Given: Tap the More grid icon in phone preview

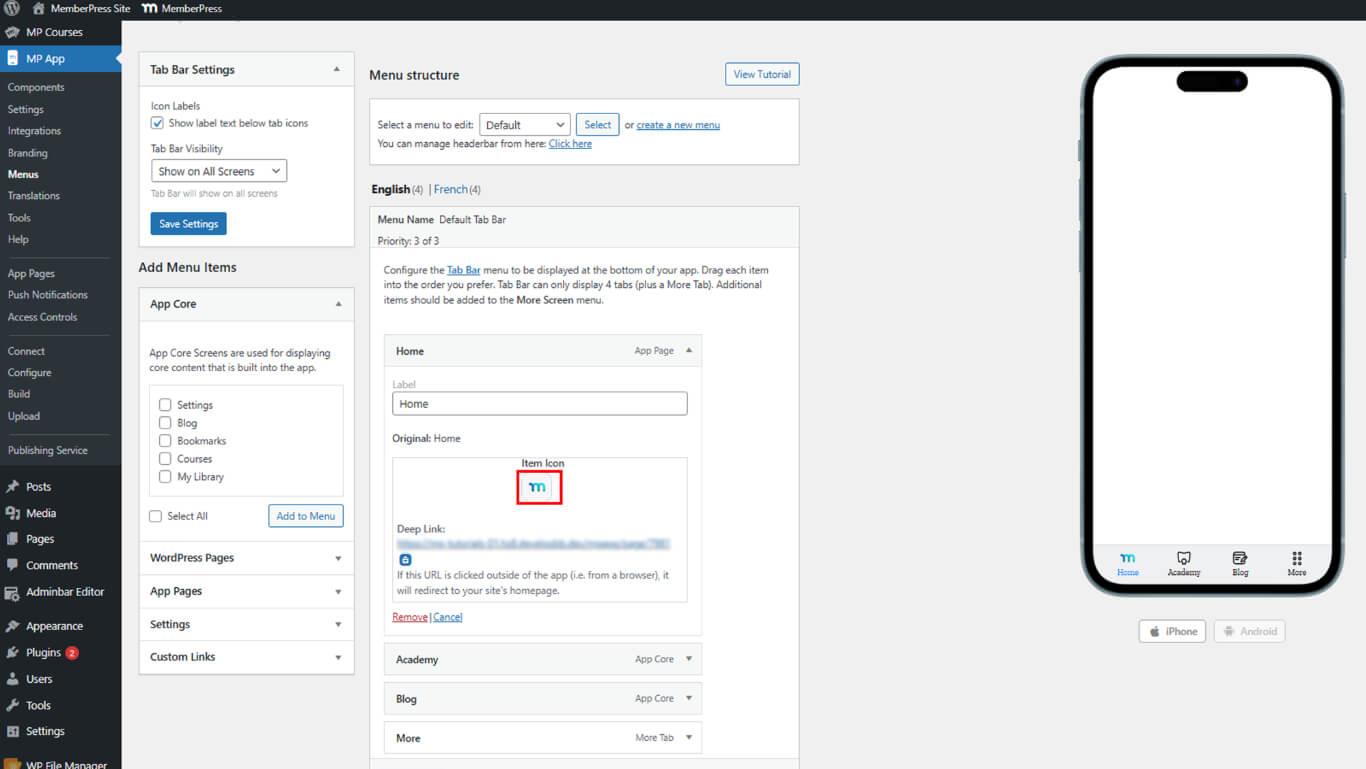Looking at the screenshot, I should click(x=1297, y=558).
